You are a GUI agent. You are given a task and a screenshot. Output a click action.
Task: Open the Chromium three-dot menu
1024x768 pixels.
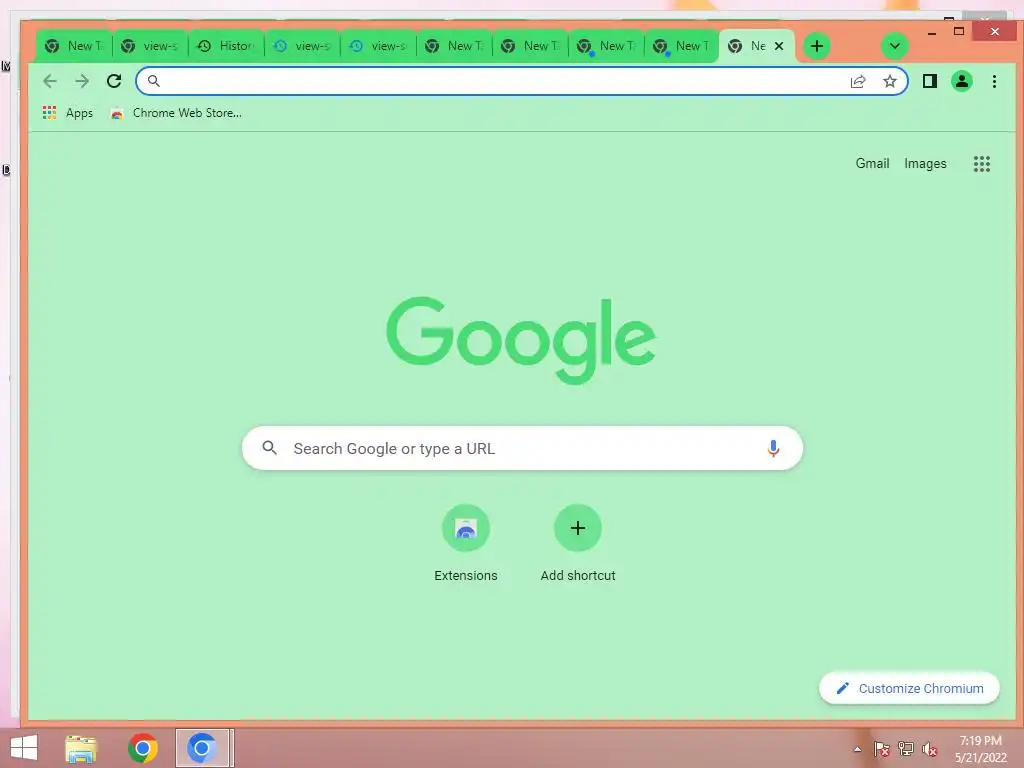pyautogui.click(x=994, y=81)
